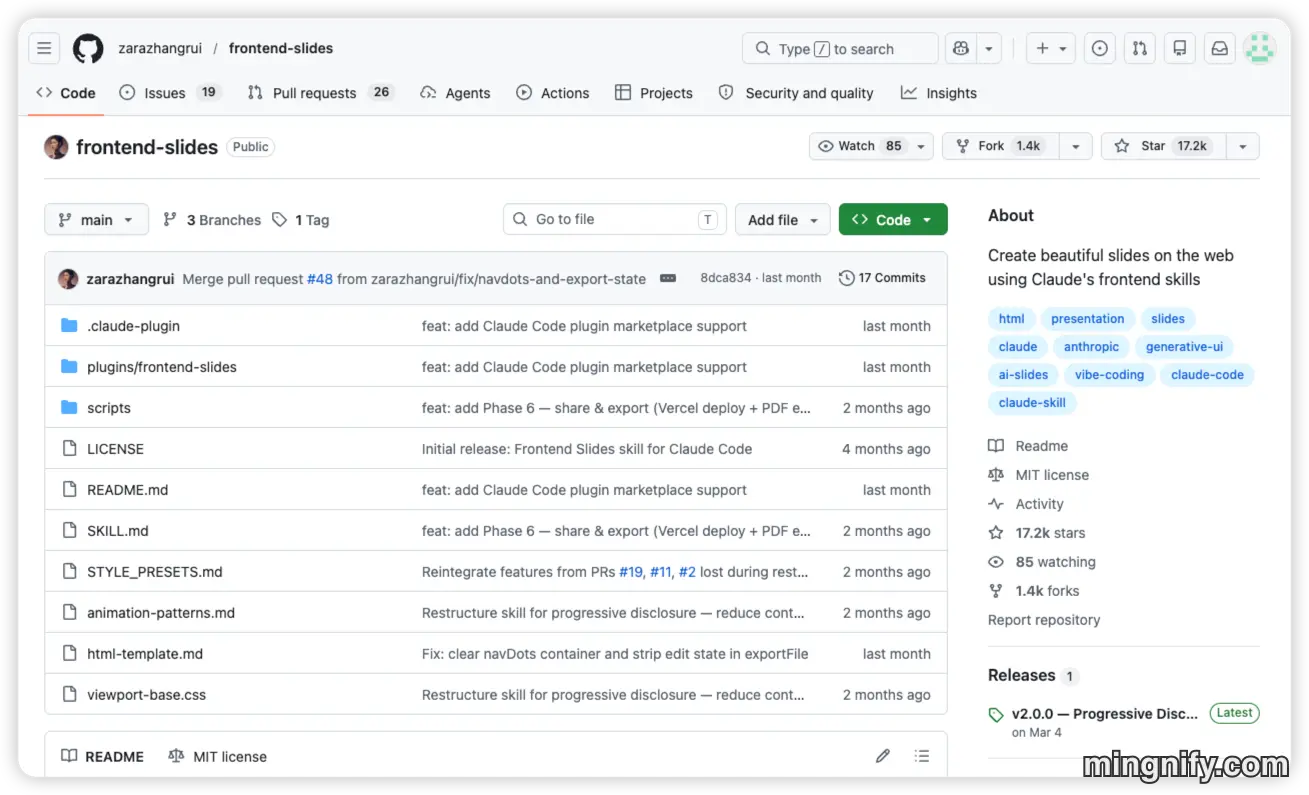The image size is (1309, 795).
Task: Switch to the Issues tab
Action: coord(169,93)
